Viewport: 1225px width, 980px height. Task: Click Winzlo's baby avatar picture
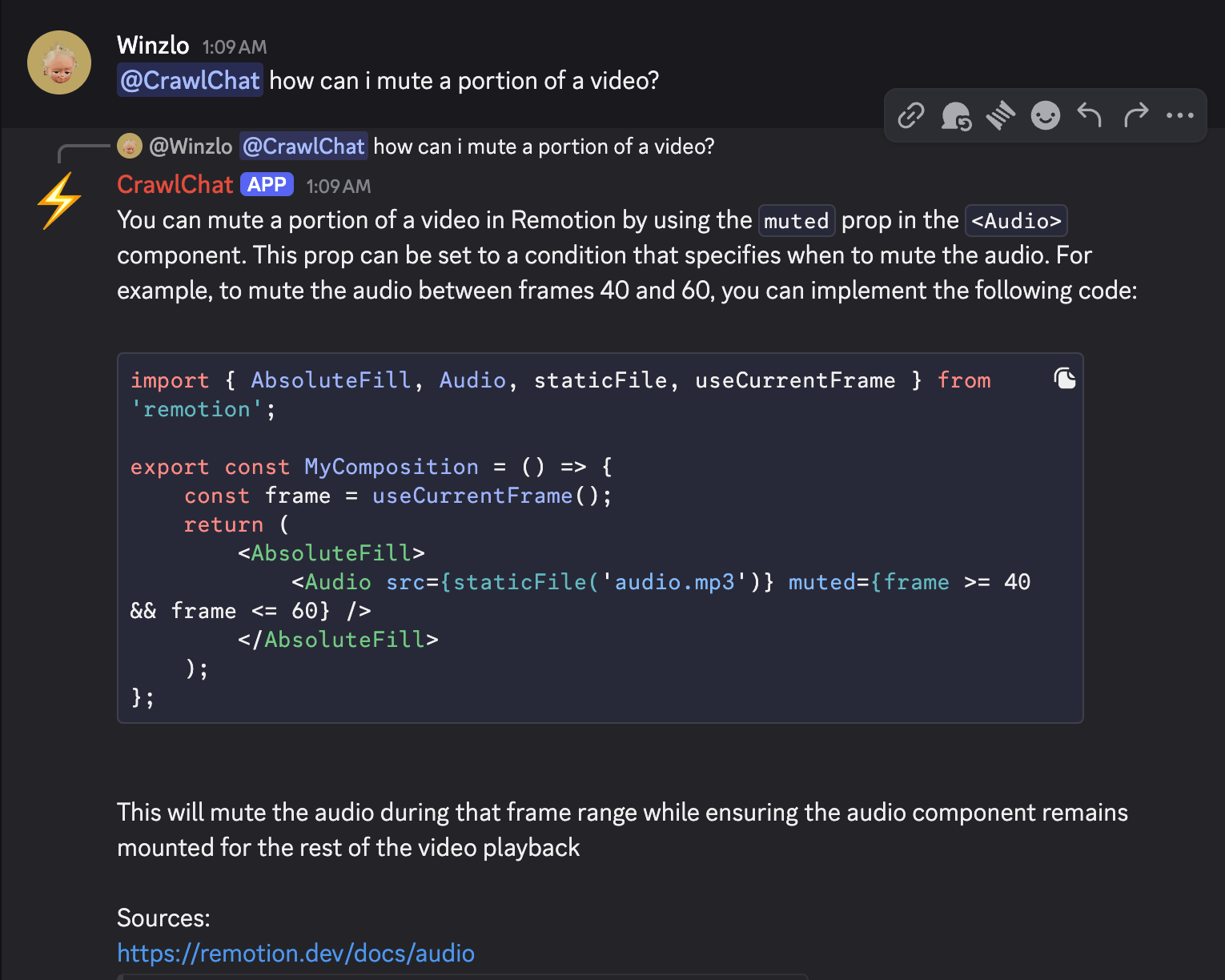click(59, 62)
